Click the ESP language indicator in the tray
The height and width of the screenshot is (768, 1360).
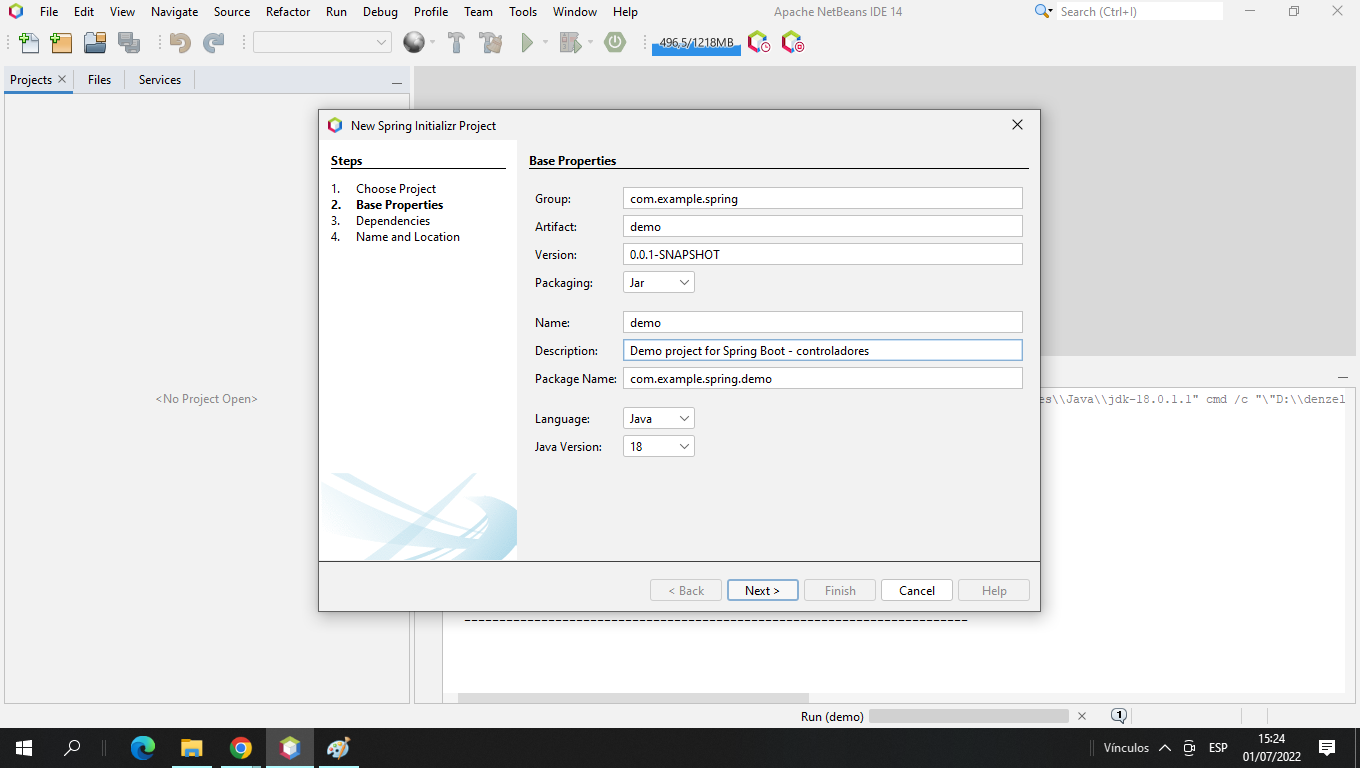pos(1218,748)
